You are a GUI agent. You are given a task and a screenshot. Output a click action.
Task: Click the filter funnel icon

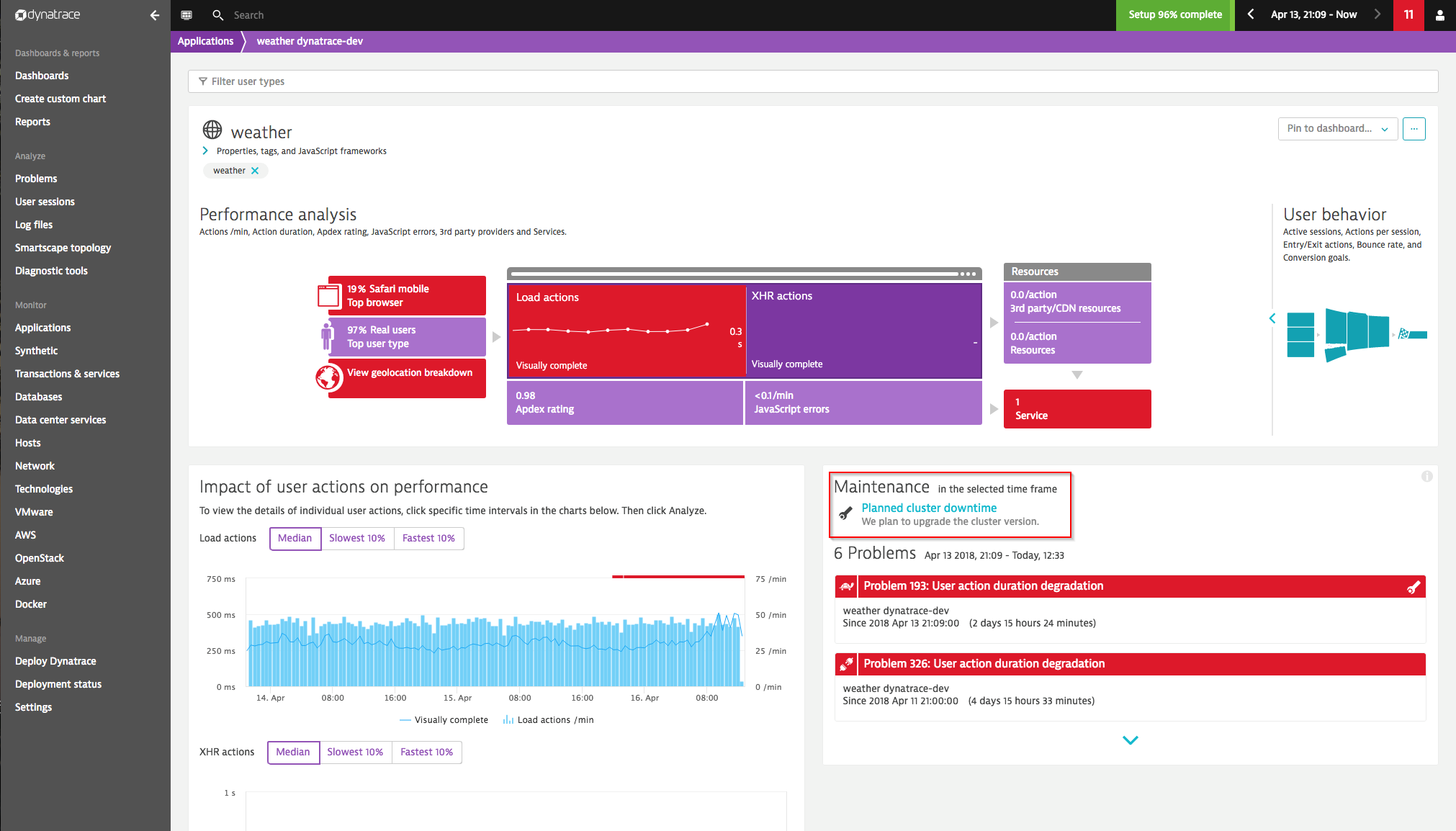coord(203,81)
